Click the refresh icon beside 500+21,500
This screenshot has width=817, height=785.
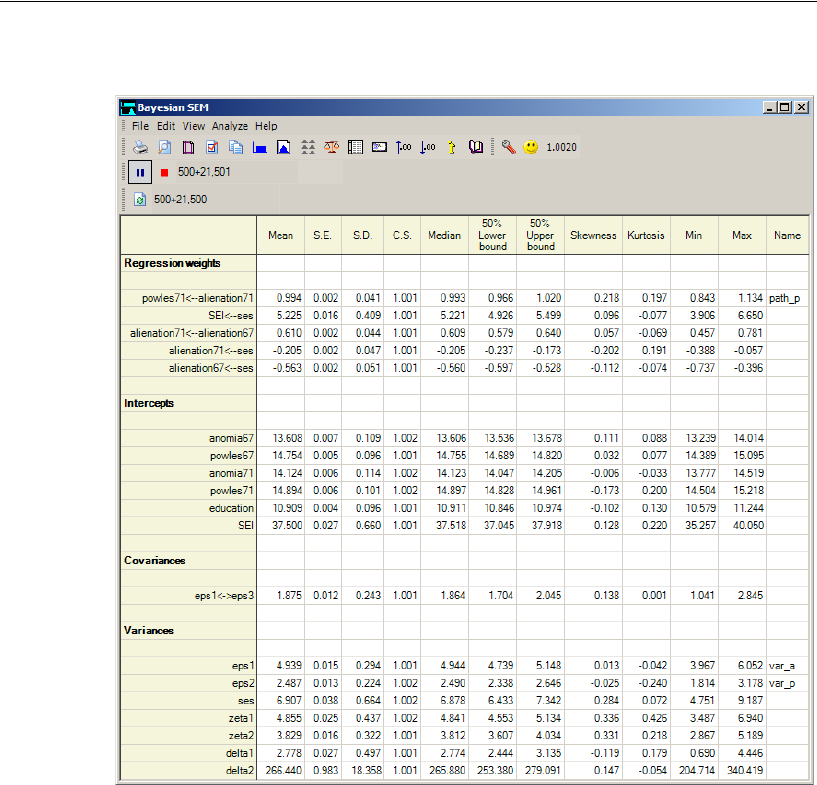coord(140,200)
